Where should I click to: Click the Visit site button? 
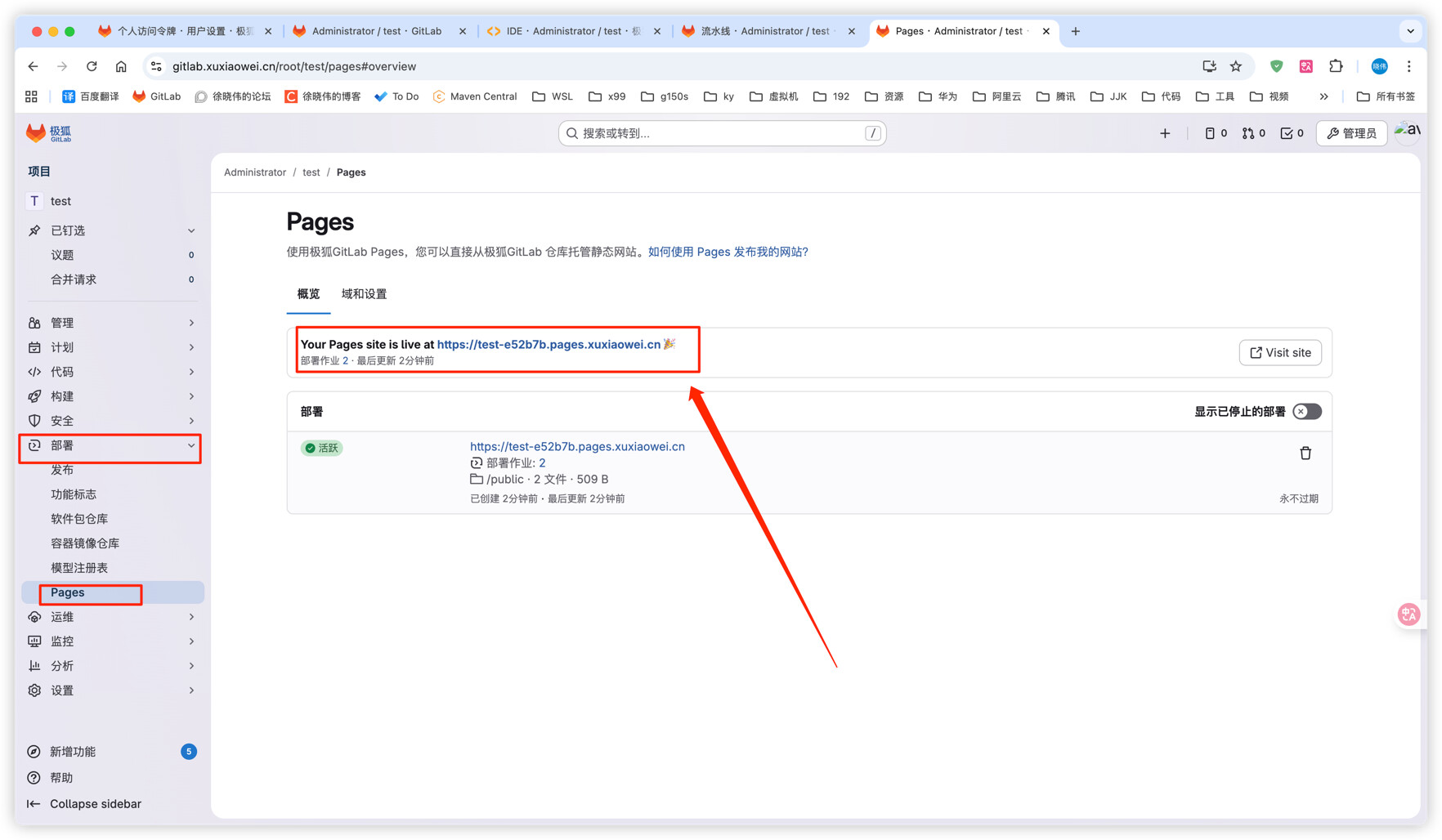(x=1280, y=353)
